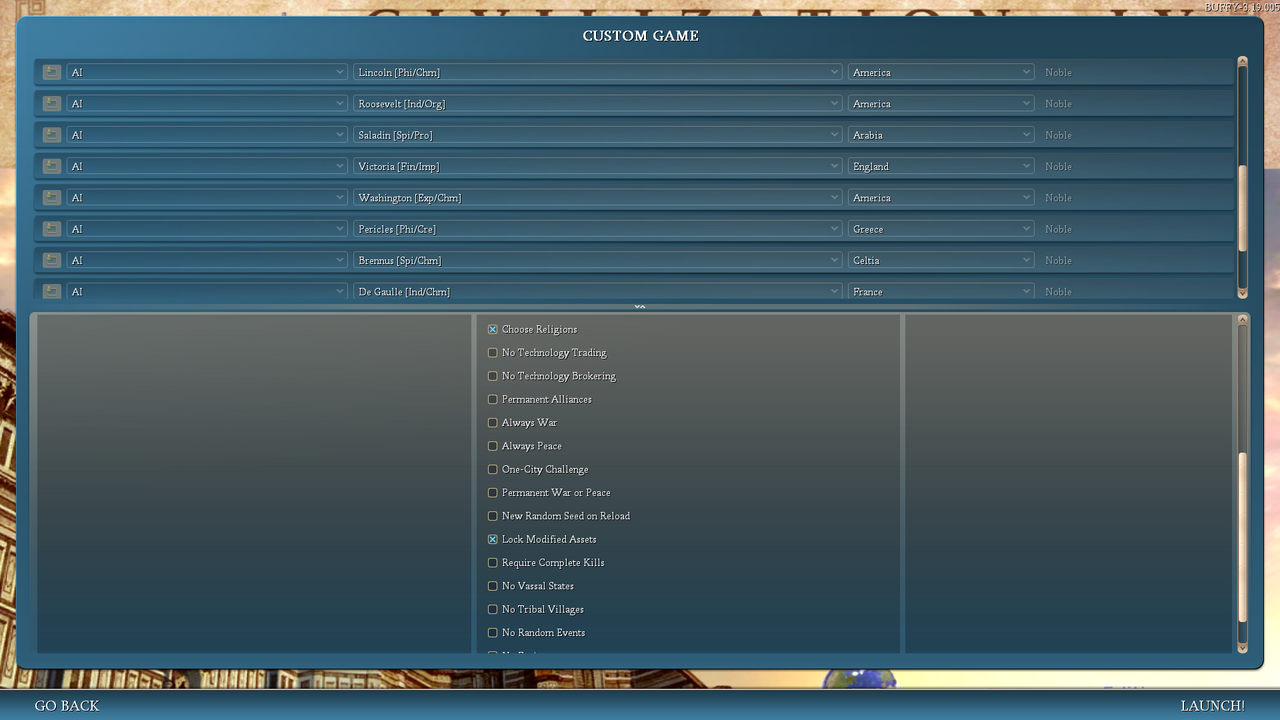This screenshot has width=1280, height=720.
Task: Click Launch! to start the game
Action: pos(1212,705)
